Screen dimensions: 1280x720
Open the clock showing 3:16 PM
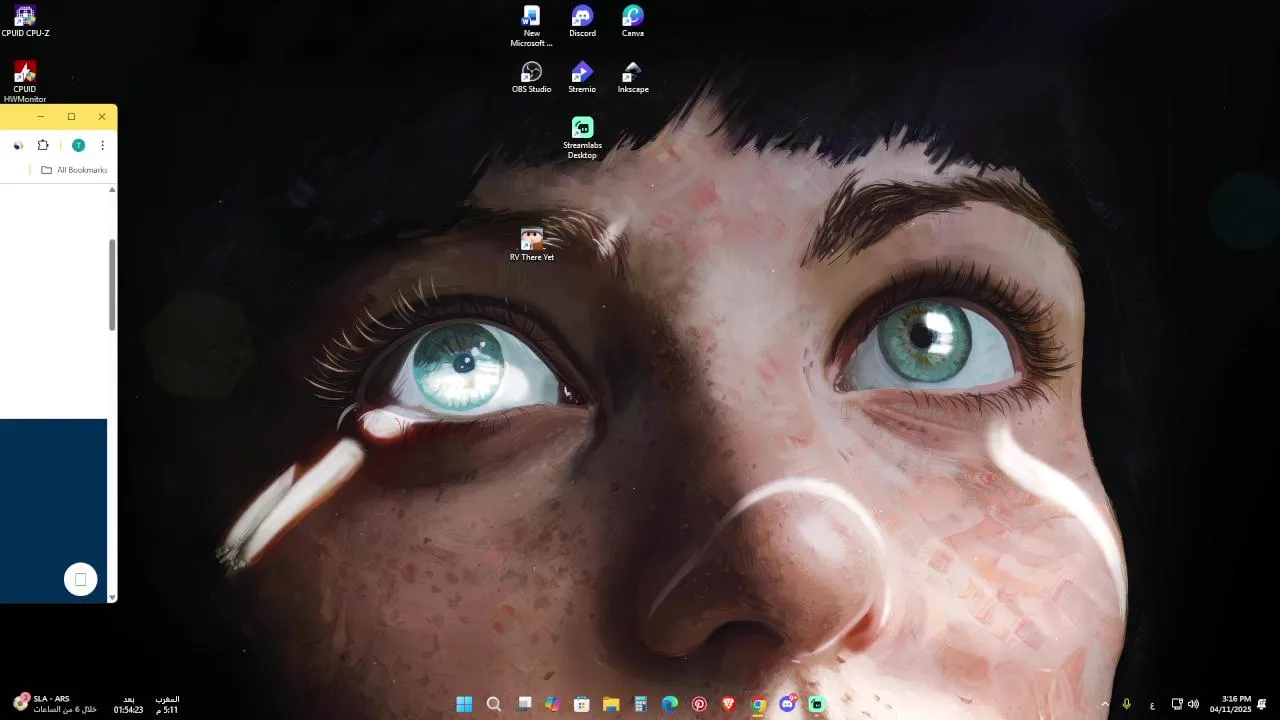point(1230,704)
